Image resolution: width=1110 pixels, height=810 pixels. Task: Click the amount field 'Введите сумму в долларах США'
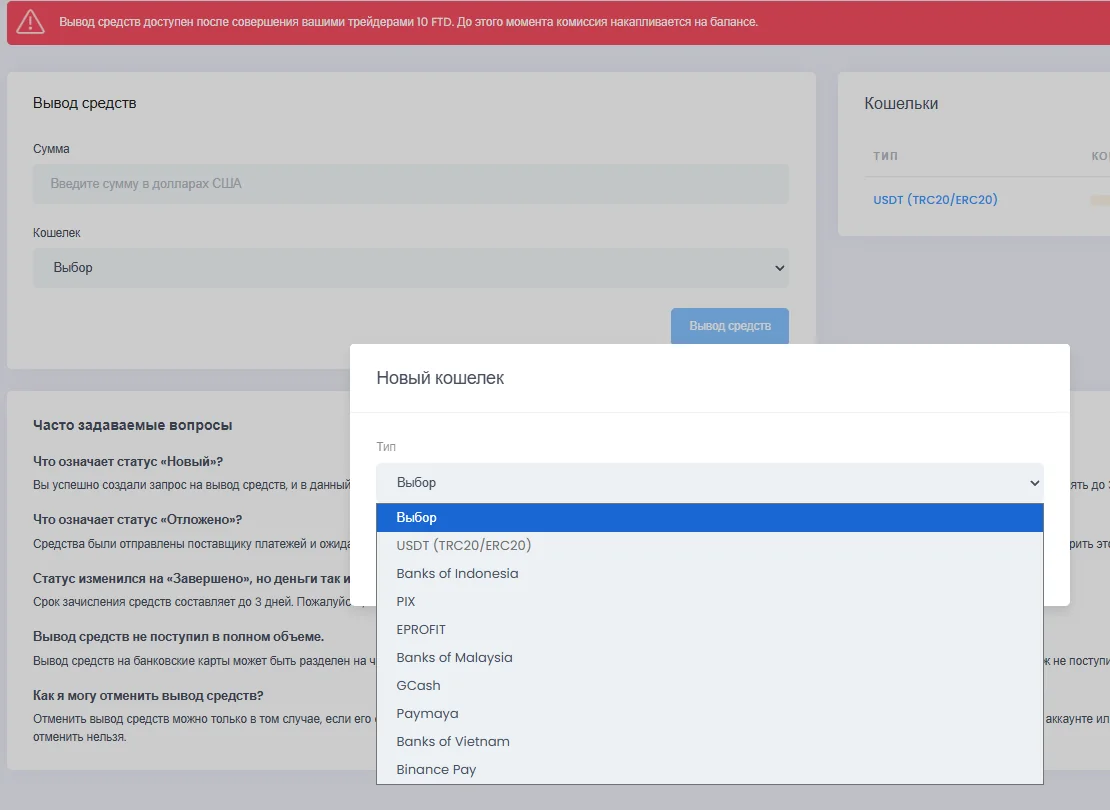(x=411, y=184)
